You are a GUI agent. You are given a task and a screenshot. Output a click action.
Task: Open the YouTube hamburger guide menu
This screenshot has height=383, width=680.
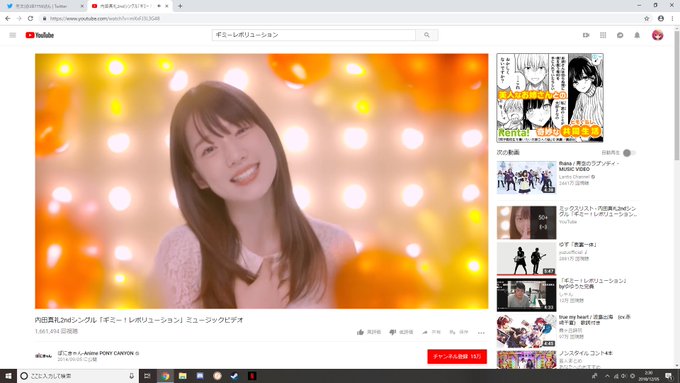click(x=13, y=35)
